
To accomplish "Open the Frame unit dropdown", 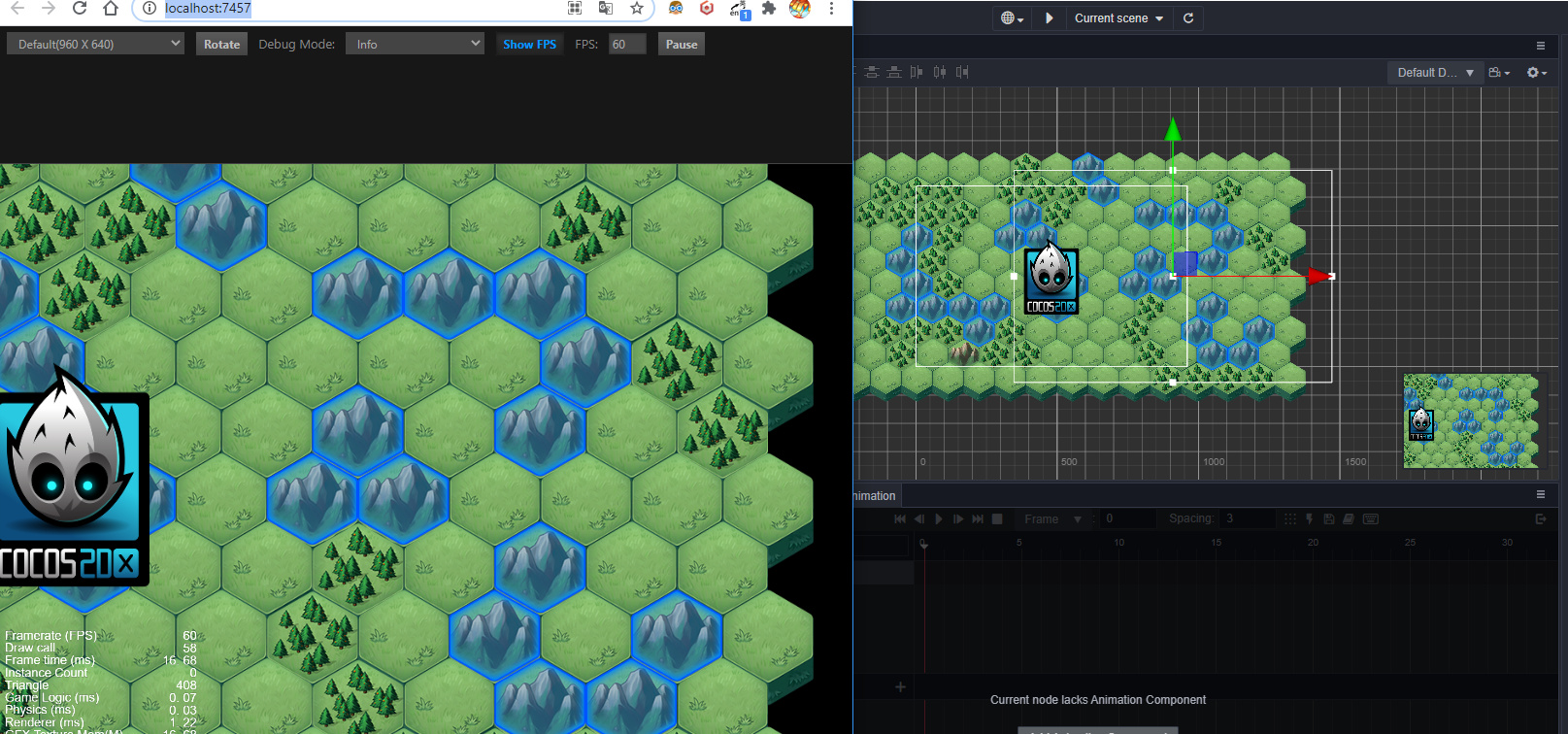I will click(x=1052, y=519).
